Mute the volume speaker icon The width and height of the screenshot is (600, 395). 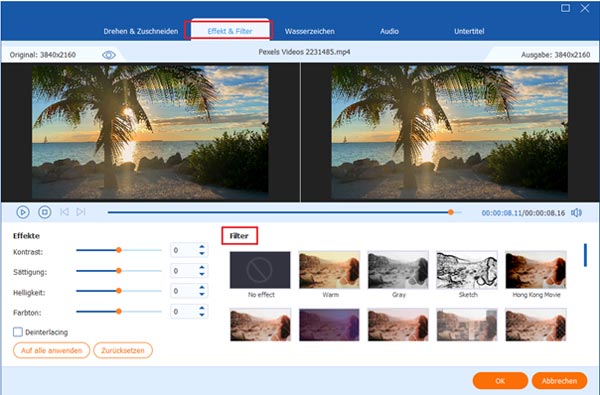(576, 212)
